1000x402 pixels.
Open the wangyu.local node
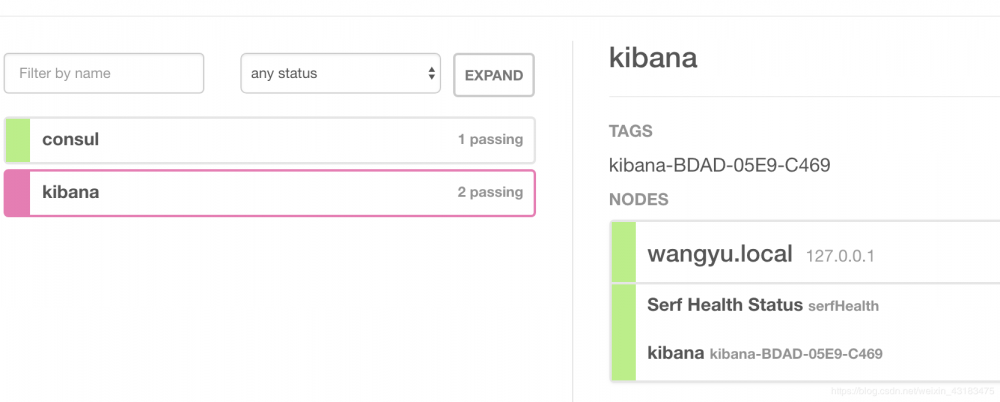[x=720, y=254]
